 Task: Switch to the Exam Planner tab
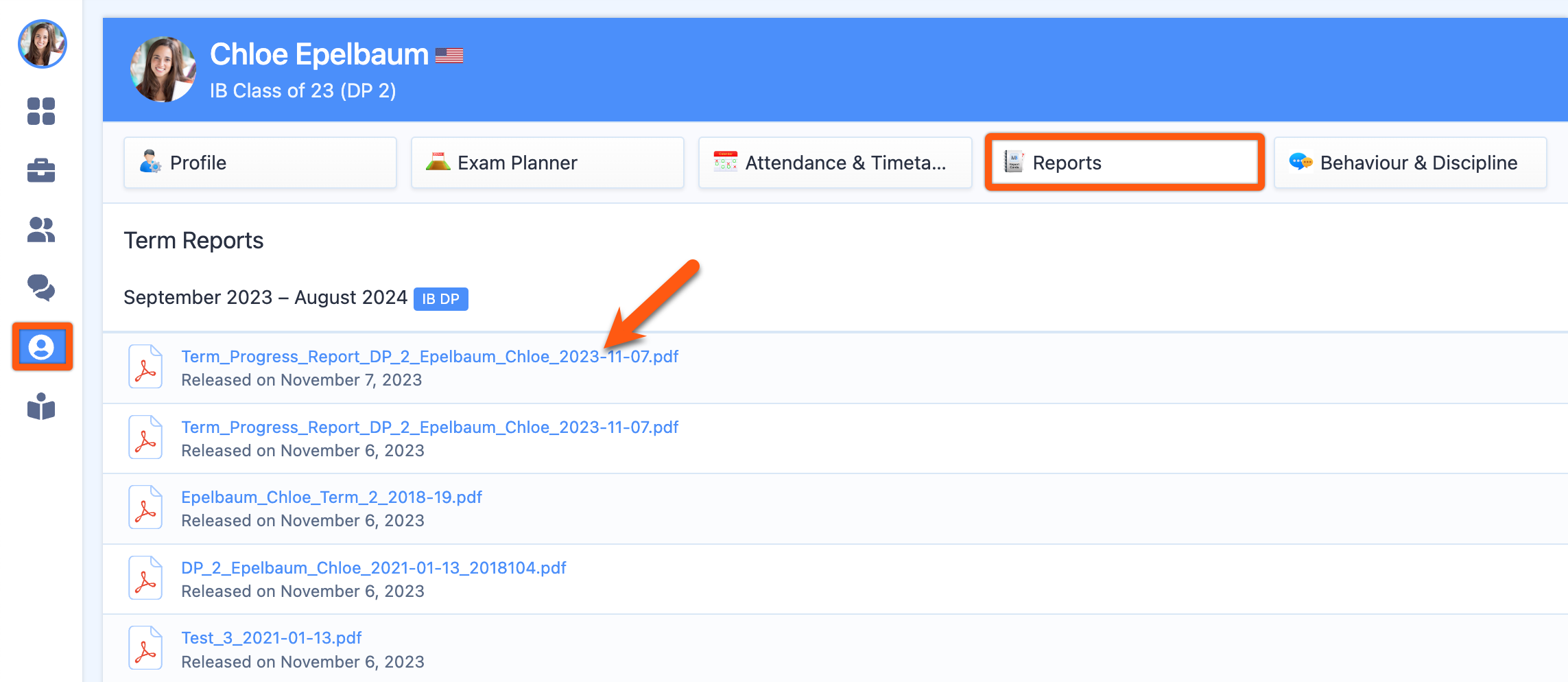pyautogui.click(x=547, y=163)
